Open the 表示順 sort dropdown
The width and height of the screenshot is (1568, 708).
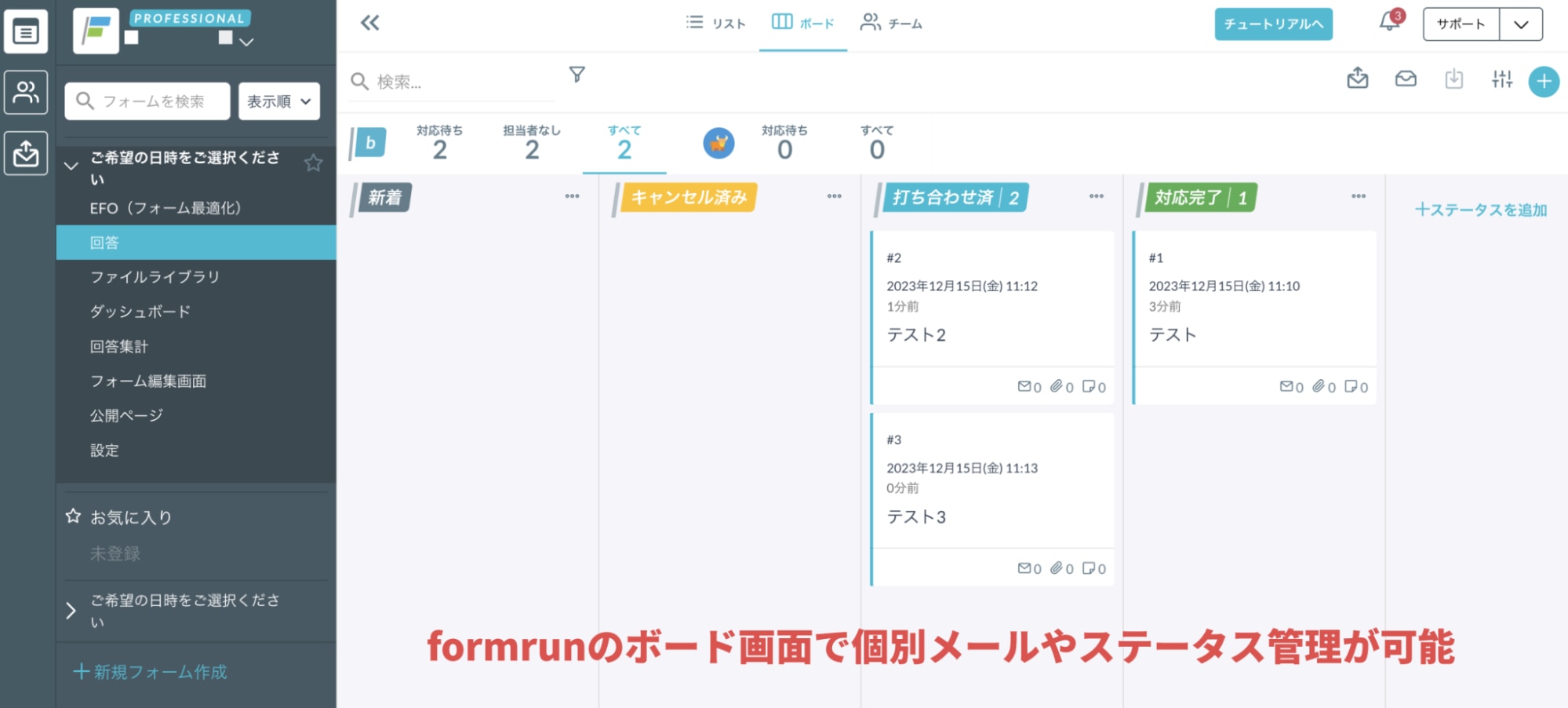coord(279,101)
